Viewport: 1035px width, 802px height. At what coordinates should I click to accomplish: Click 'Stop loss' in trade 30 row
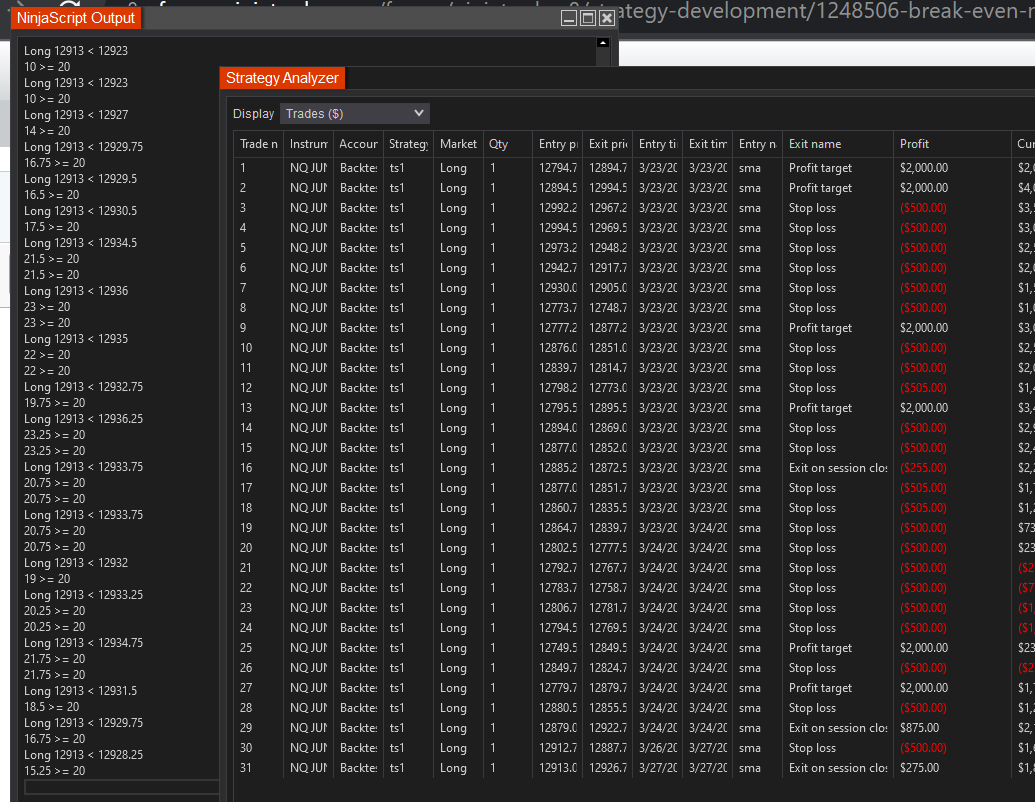[812, 748]
